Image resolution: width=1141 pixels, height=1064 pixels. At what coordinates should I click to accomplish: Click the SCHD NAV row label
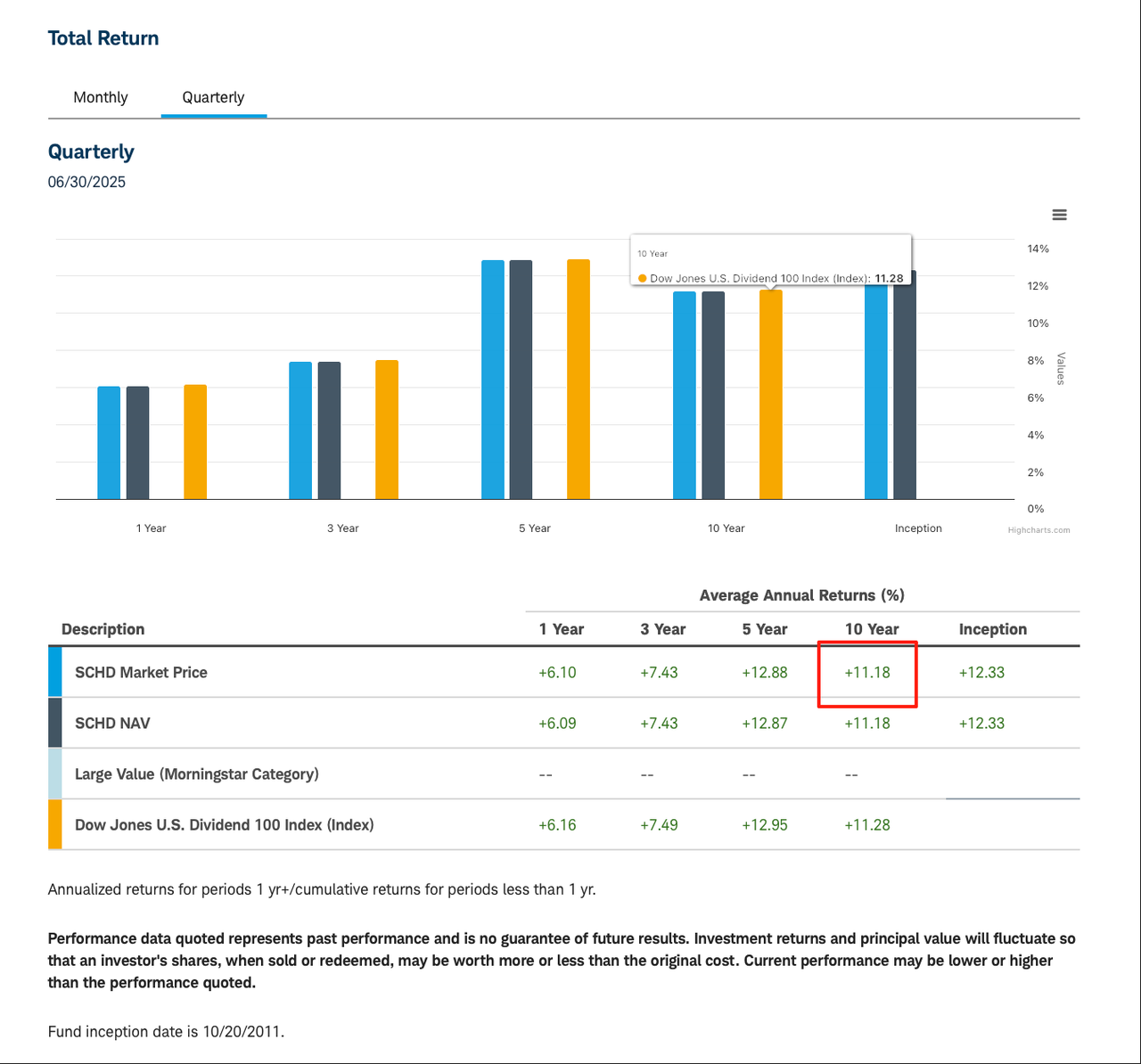(112, 723)
